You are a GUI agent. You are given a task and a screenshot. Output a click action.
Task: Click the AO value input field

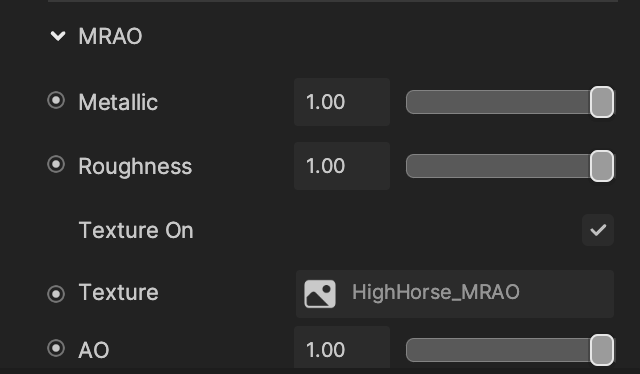342,349
